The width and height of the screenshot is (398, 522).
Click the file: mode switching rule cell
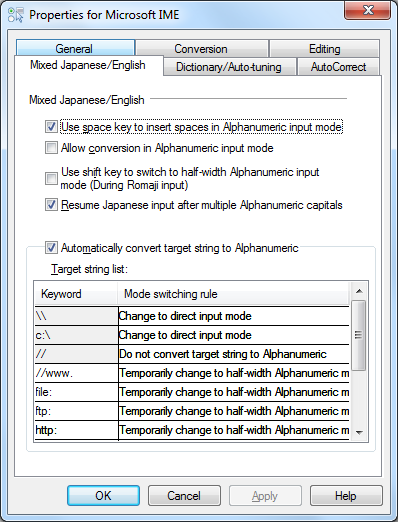(234, 392)
